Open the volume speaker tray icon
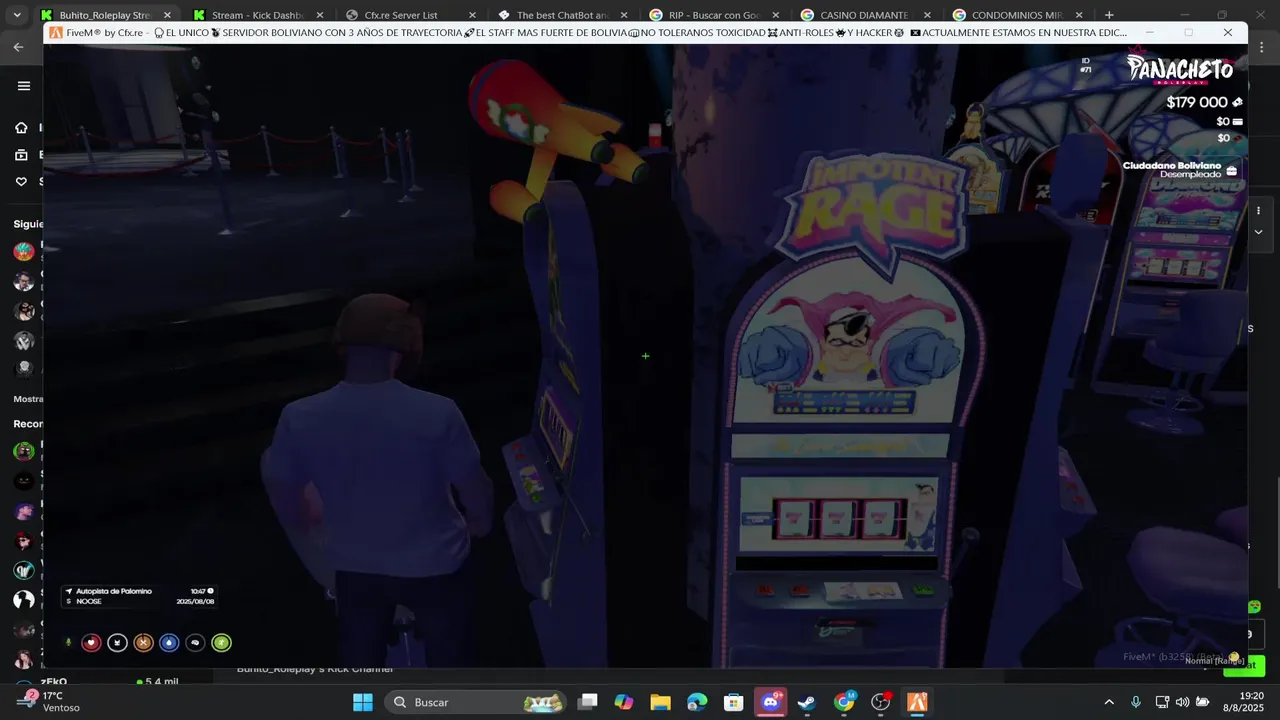Screen dimensions: 1280x720 click(x=1182, y=702)
